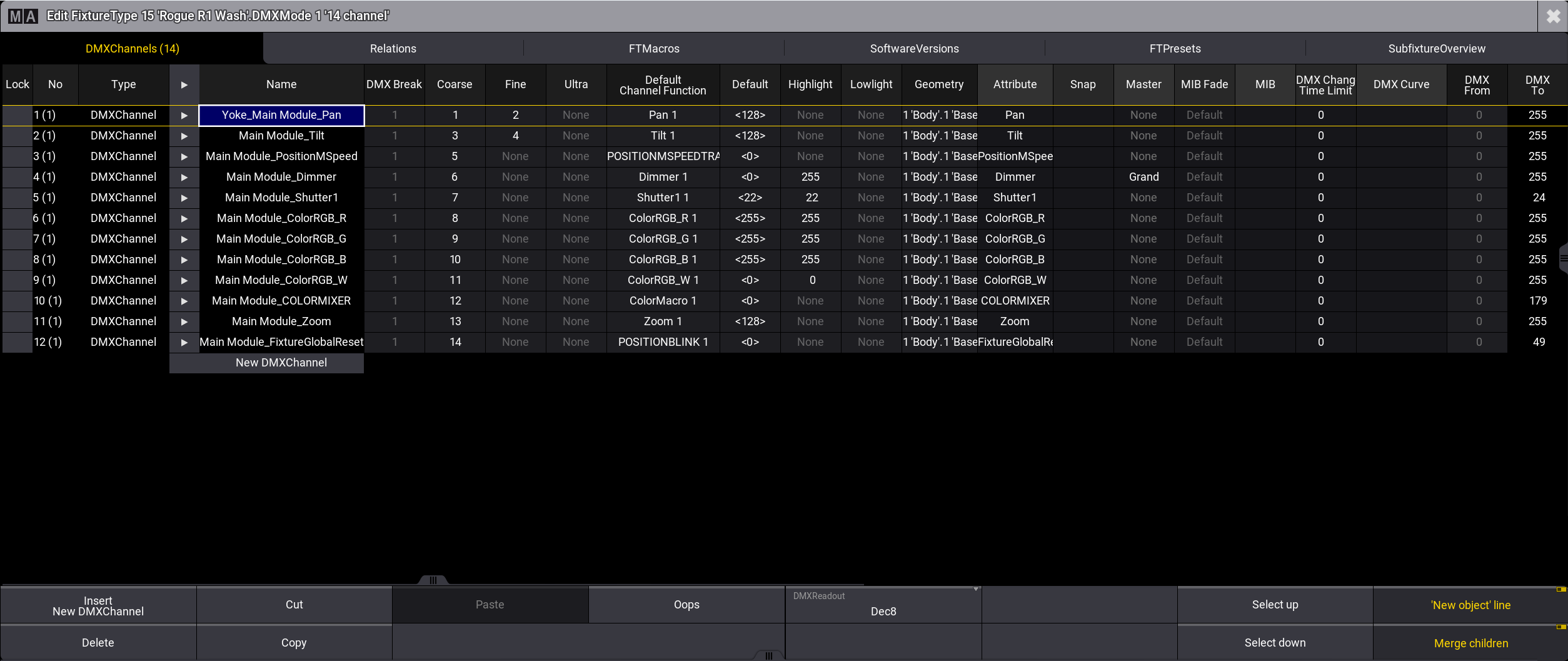Expand the Main Module_Zoom row arrow
This screenshot has height=661, width=1568.
184,322
